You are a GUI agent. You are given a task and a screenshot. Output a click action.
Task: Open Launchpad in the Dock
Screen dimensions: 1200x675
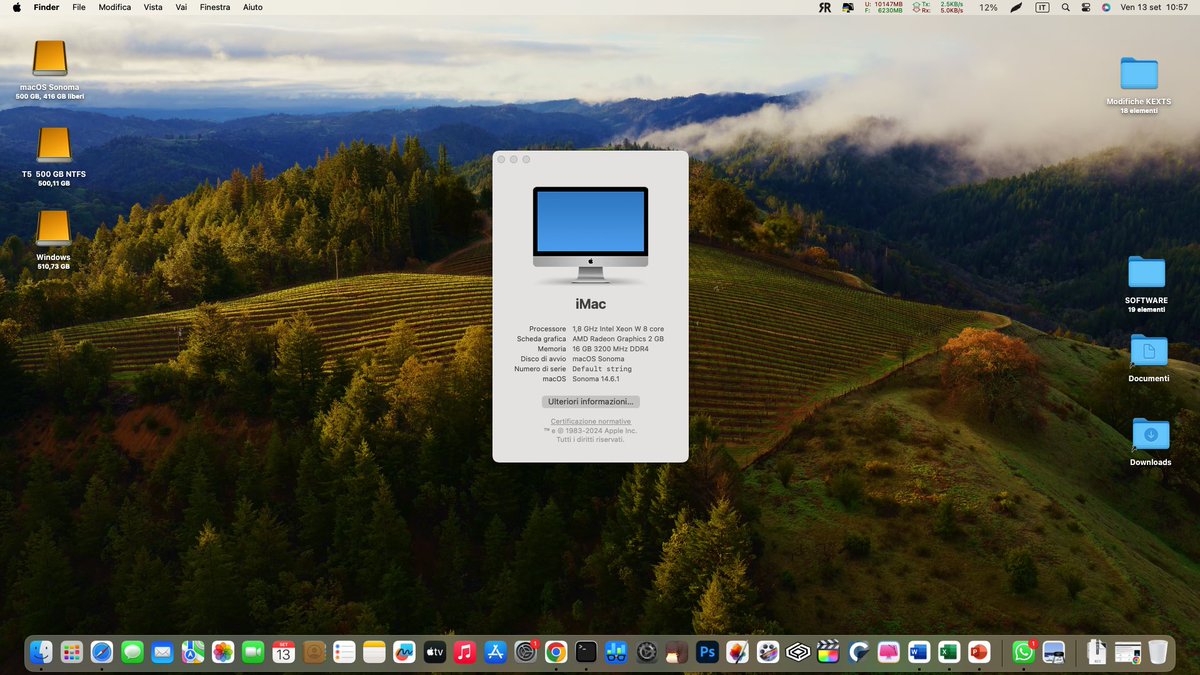[x=71, y=652]
